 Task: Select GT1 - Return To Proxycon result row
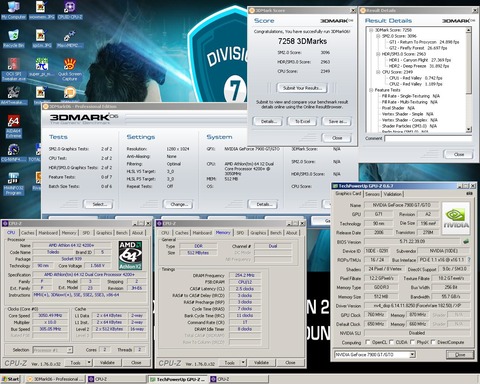tap(424, 42)
